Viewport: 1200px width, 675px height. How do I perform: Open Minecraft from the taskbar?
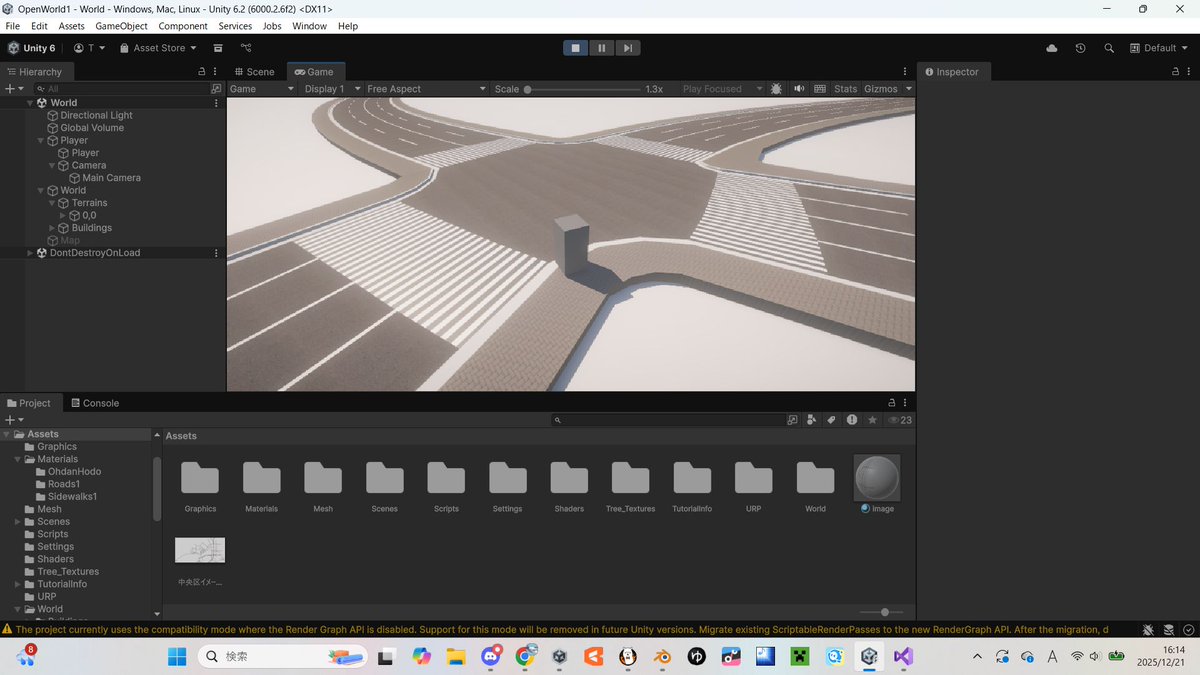(x=799, y=656)
